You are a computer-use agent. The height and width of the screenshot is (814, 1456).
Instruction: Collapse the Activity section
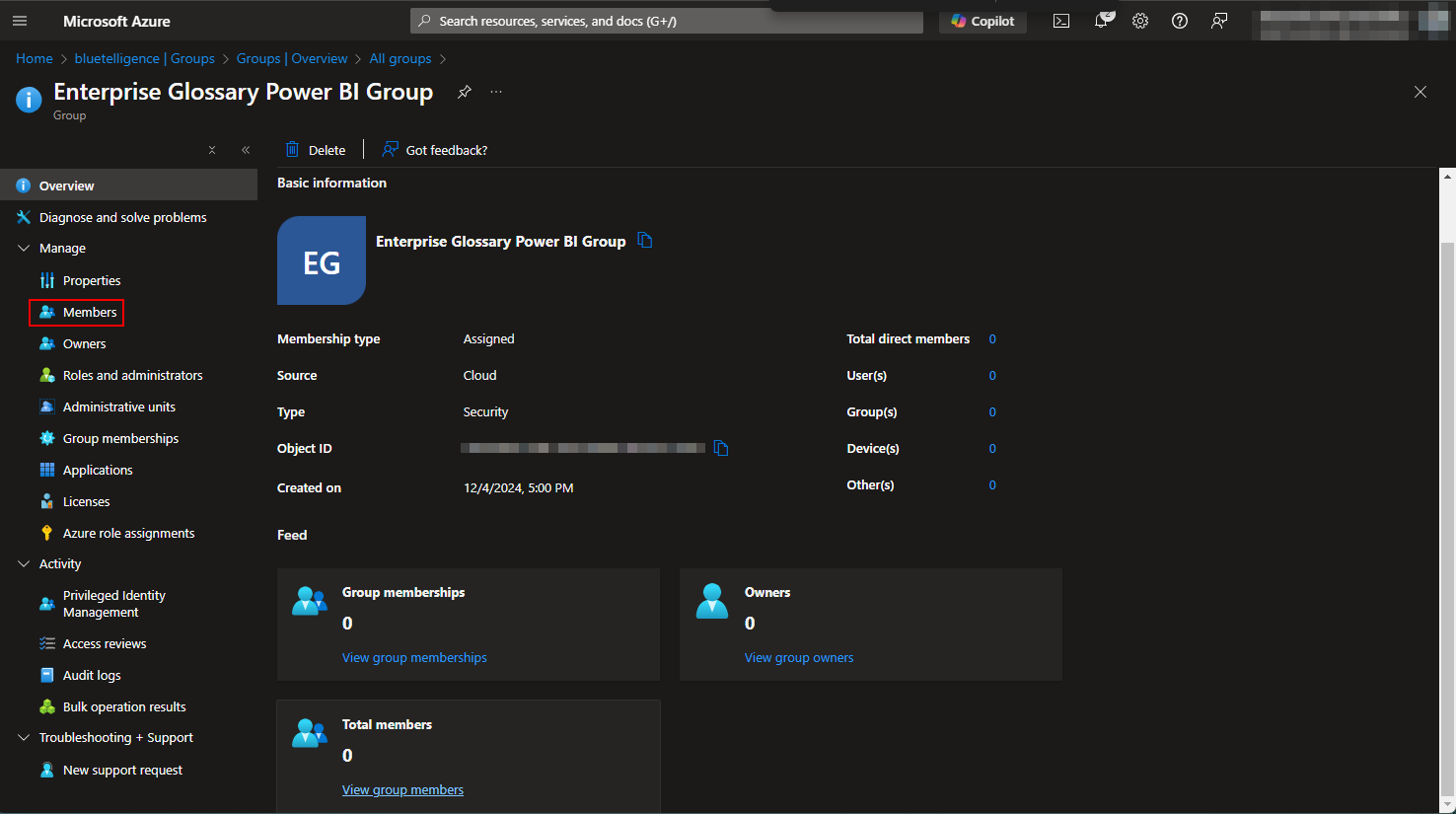24,564
